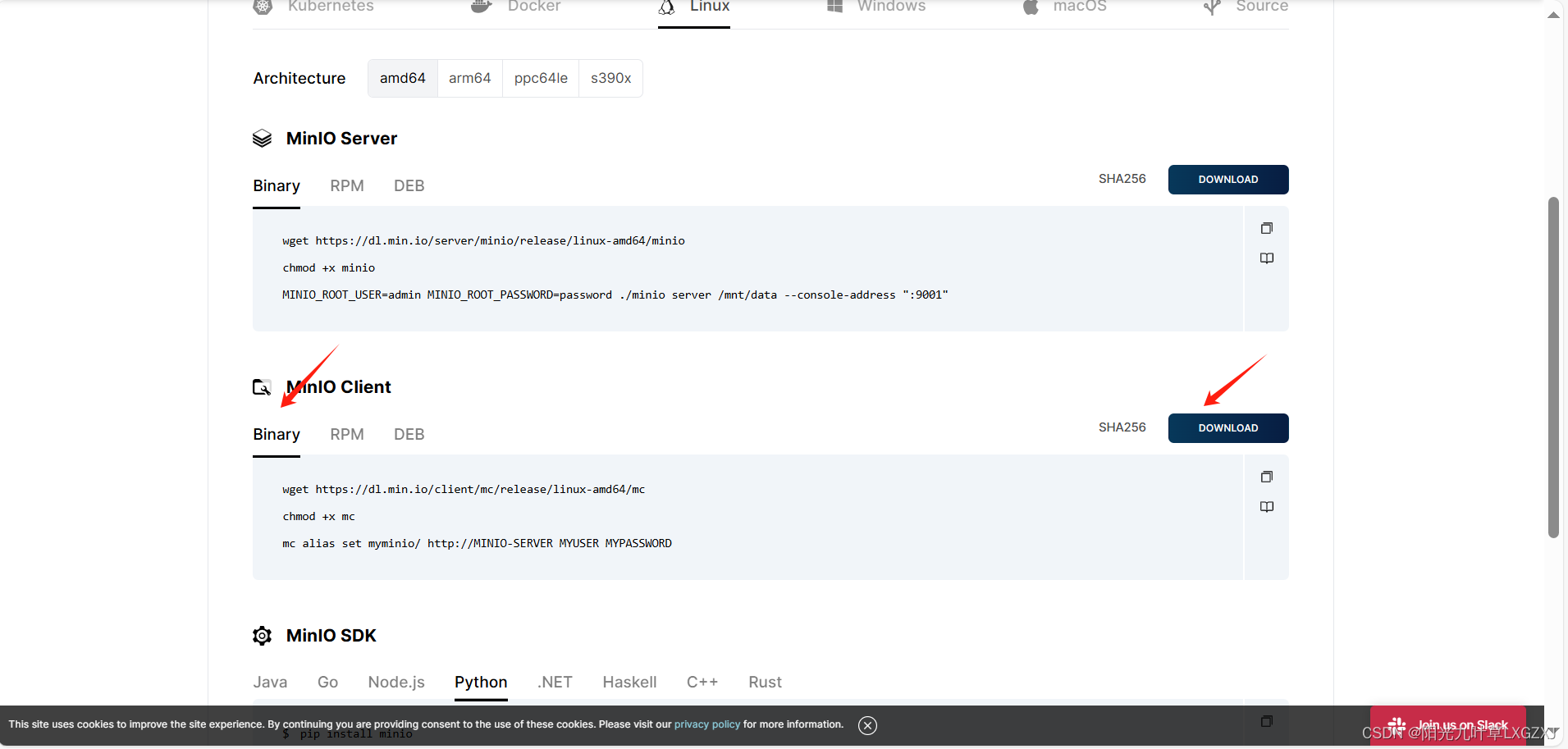The height and width of the screenshot is (749, 1568).
Task: Copy the MinIO Server commands
Action: pyautogui.click(x=1267, y=228)
